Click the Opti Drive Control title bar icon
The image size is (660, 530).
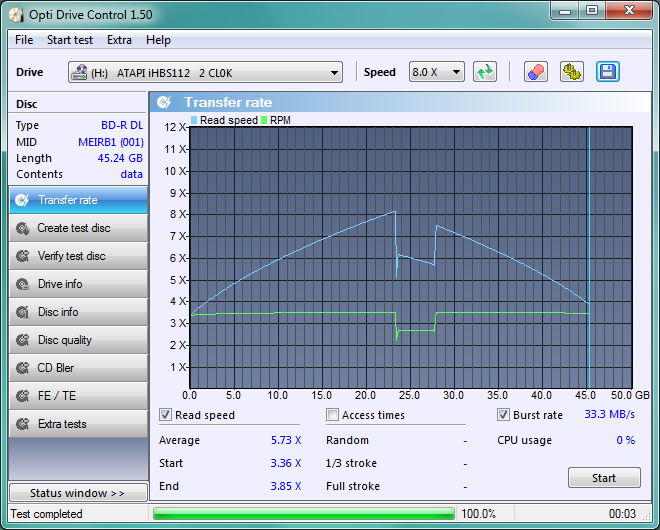coord(16,15)
